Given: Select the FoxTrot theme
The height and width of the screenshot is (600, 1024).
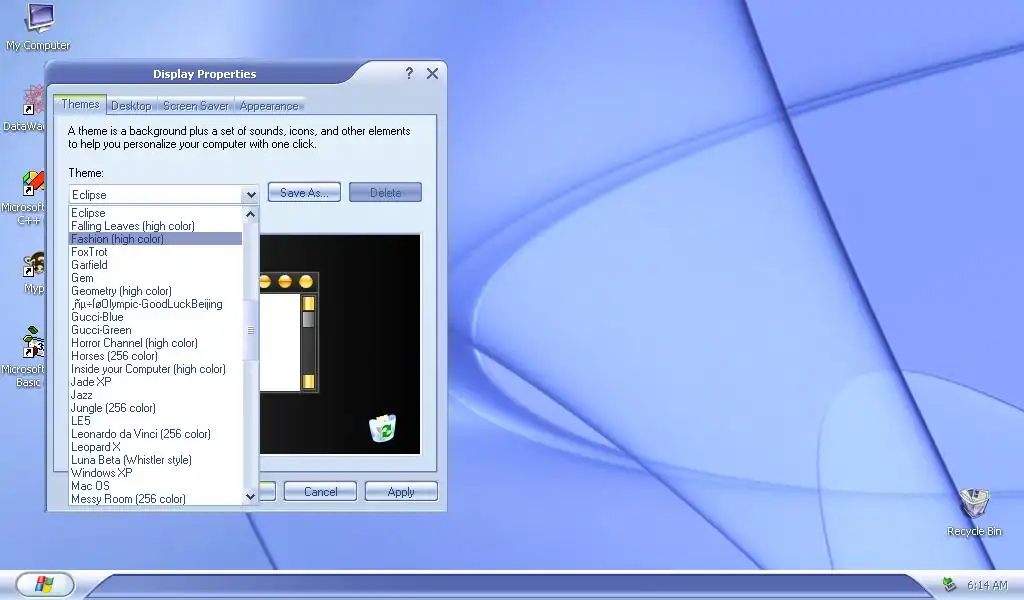Looking at the screenshot, I should pyautogui.click(x=155, y=252).
